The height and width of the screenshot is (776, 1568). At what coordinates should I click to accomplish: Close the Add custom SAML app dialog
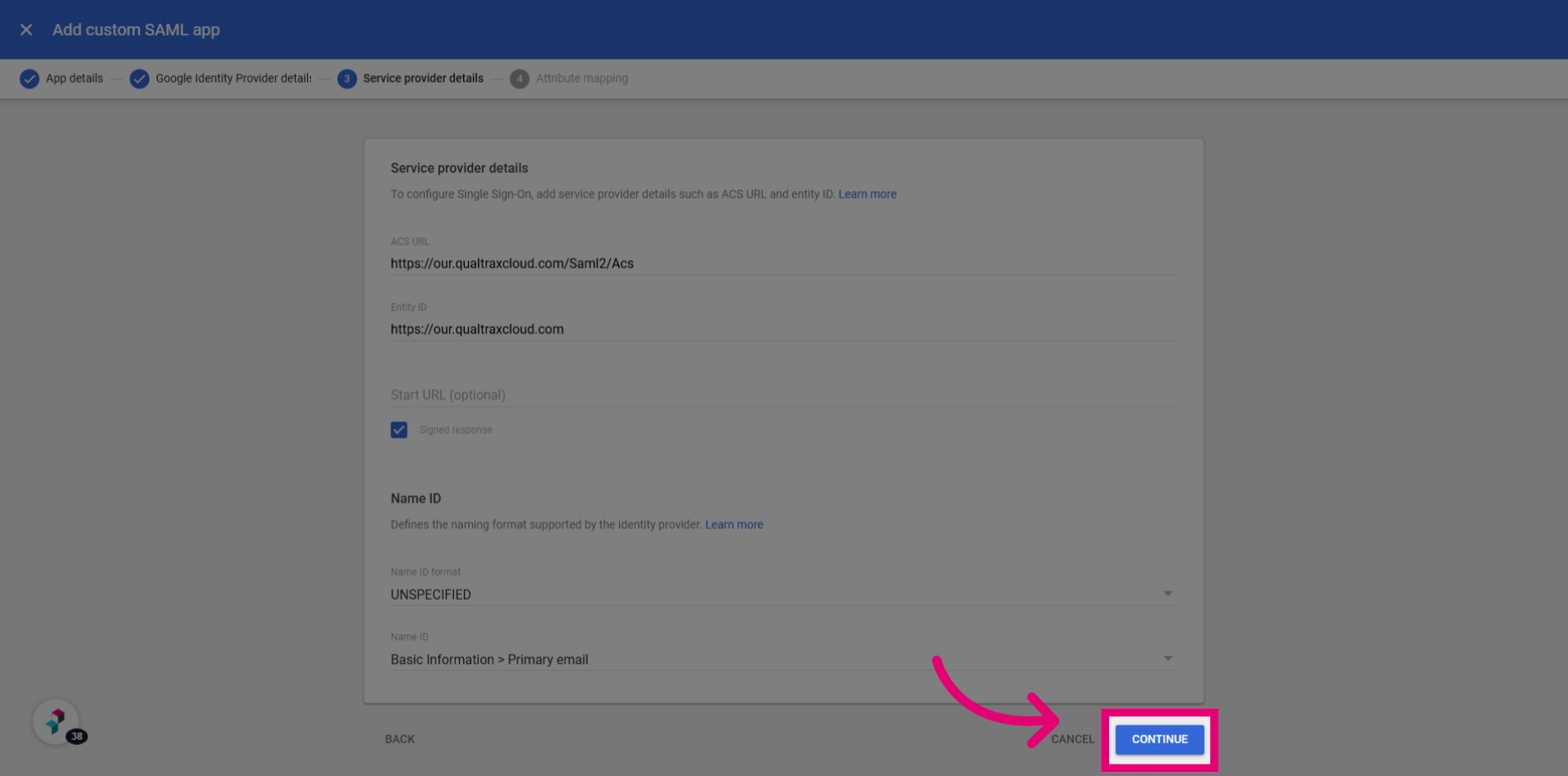[26, 29]
